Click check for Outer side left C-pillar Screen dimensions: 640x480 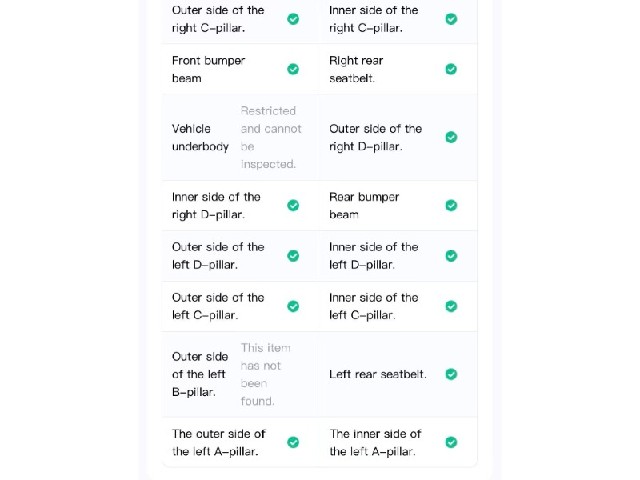(293, 307)
